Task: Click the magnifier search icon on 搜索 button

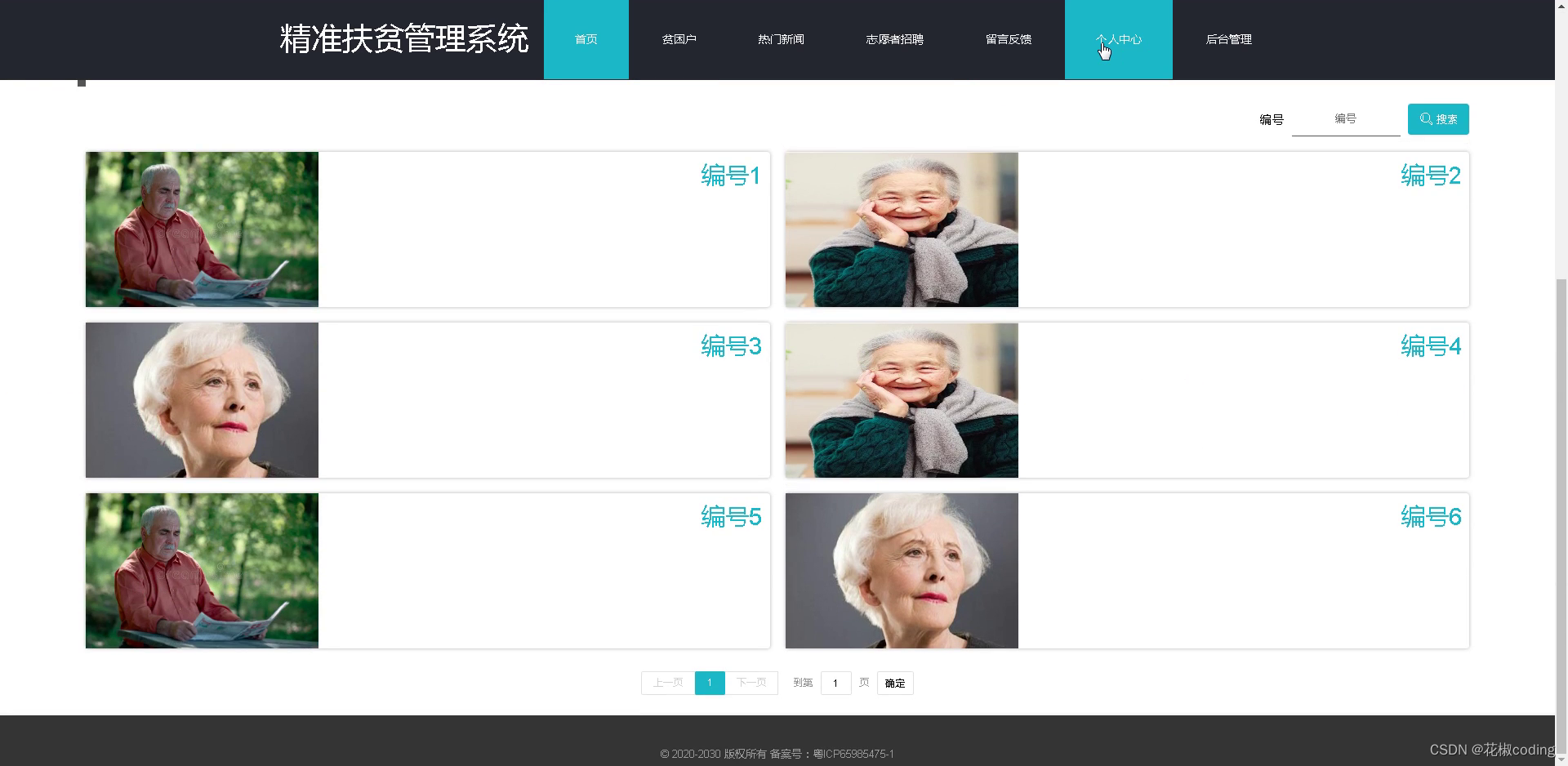Action: 1425,118
